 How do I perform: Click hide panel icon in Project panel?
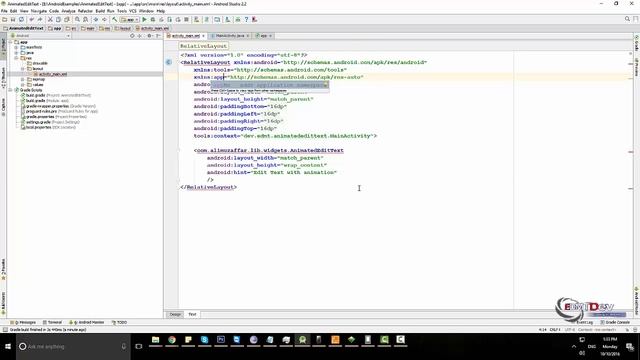click(158, 36)
